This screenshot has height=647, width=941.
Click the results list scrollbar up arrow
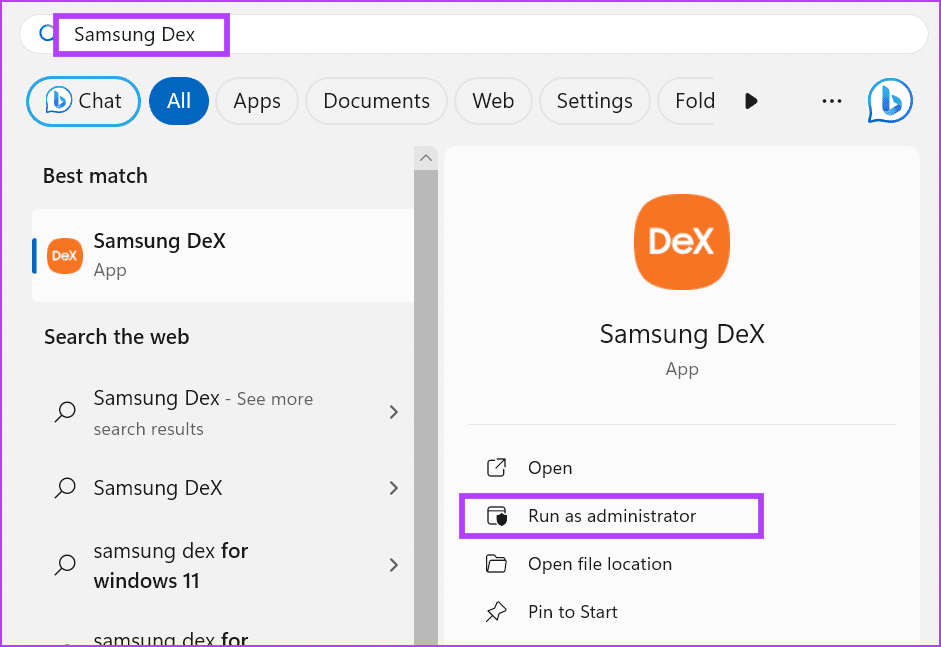tap(427, 158)
